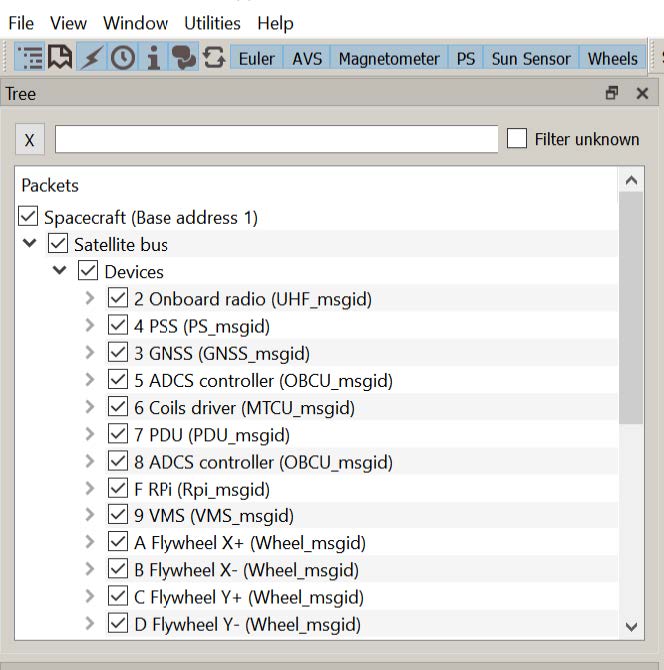
Task: Click the bookmark icon in toolbar
Action: [61, 58]
